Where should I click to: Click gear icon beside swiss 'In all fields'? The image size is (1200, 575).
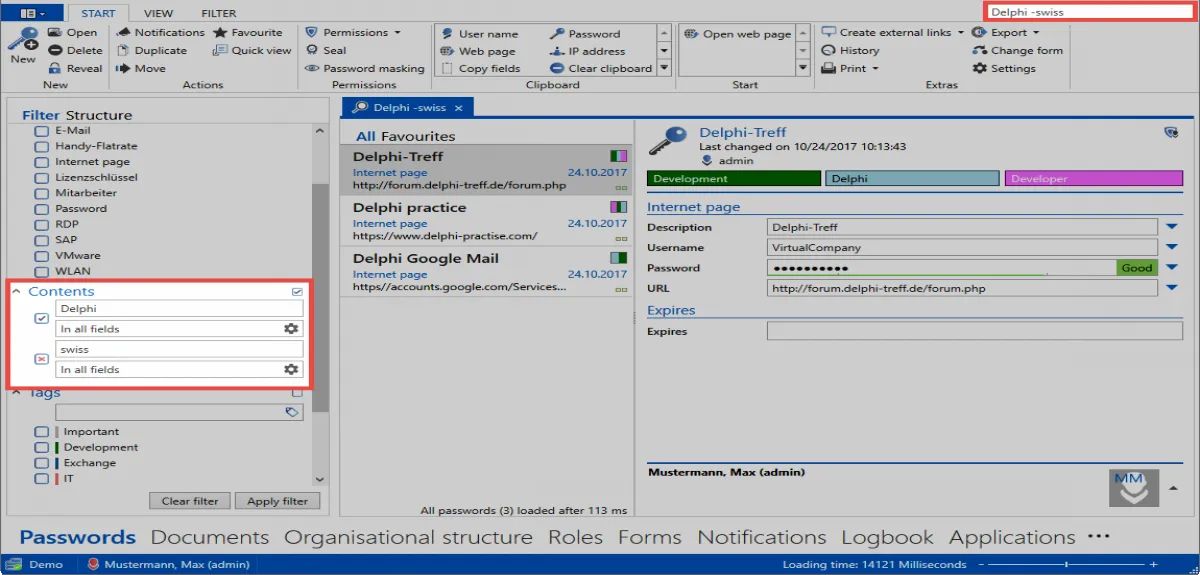click(291, 370)
